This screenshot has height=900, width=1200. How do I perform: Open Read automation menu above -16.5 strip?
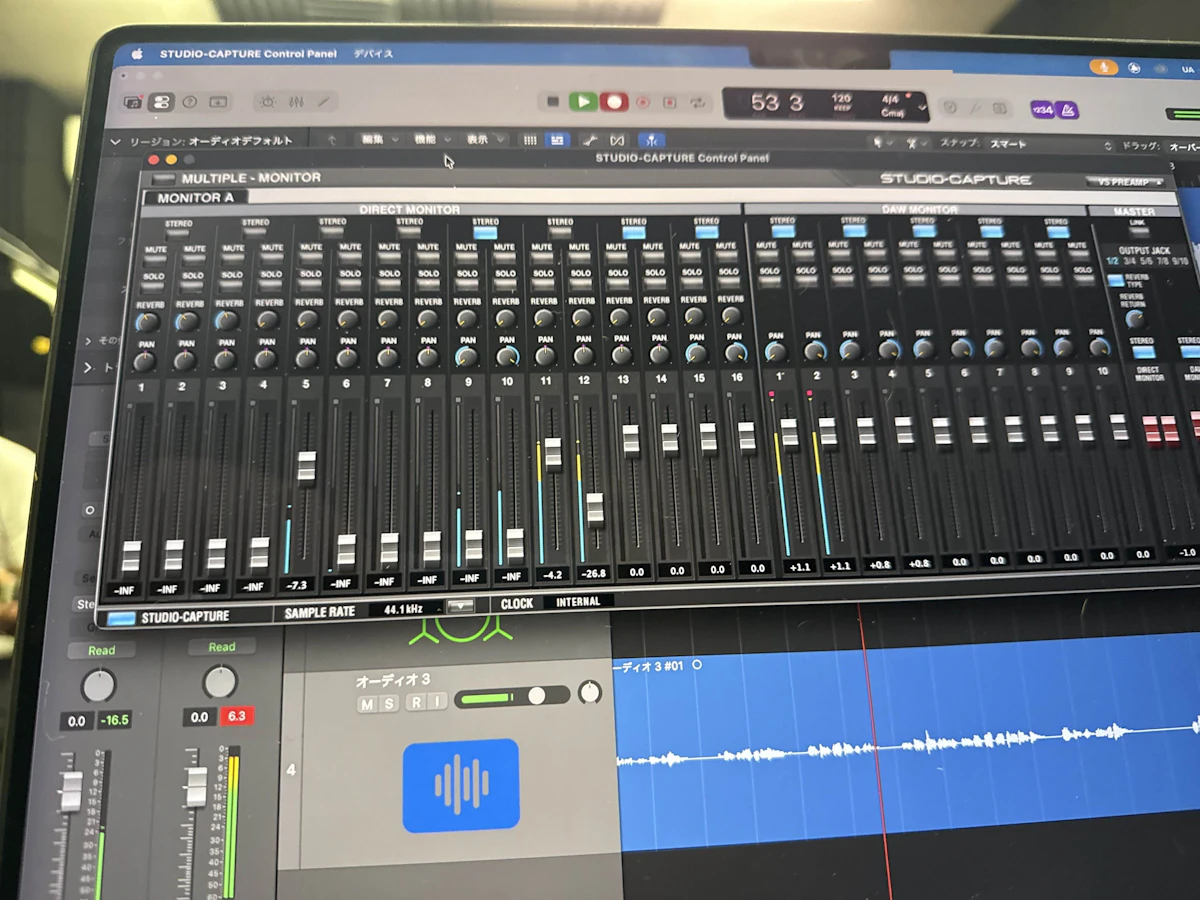point(101,650)
